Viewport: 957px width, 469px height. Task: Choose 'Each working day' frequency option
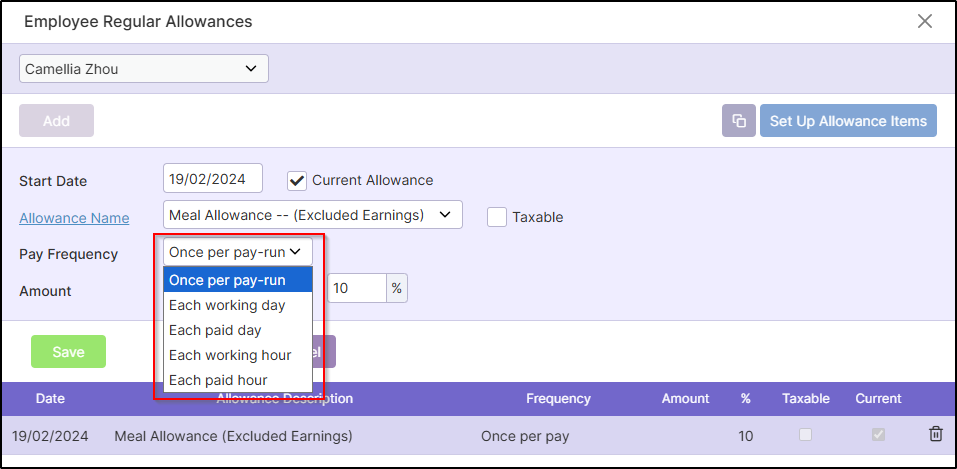click(x=237, y=305)
